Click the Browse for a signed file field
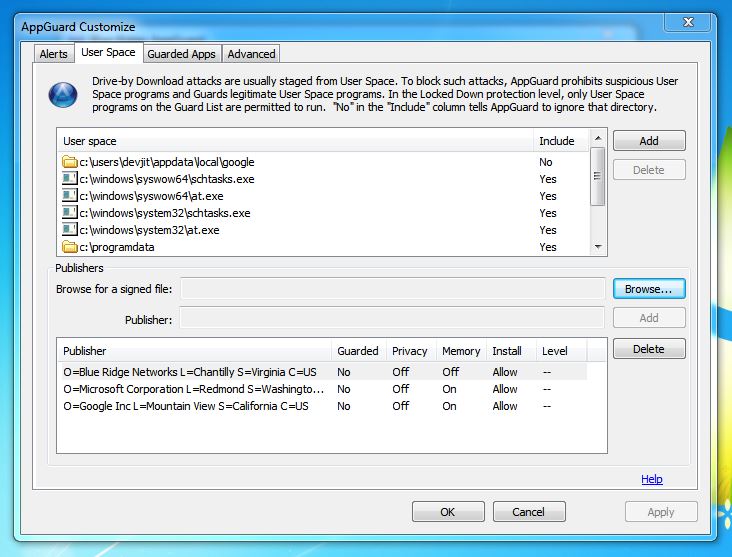732x557 pixels. coord(393,289)
